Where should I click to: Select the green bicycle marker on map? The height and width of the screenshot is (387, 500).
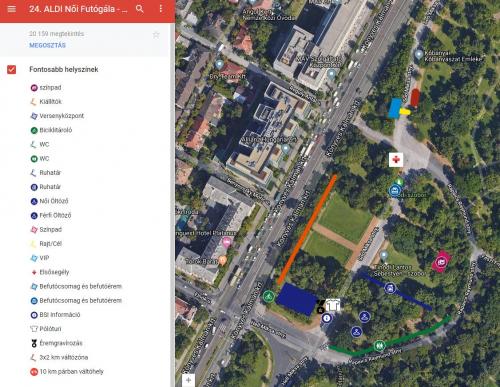268,296
